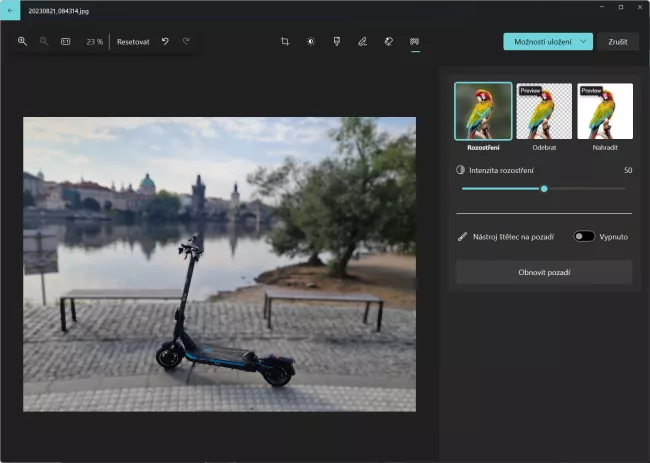The image size is (650, 463).
Task: Redo the last undone edit
Action: pos(186,42)
